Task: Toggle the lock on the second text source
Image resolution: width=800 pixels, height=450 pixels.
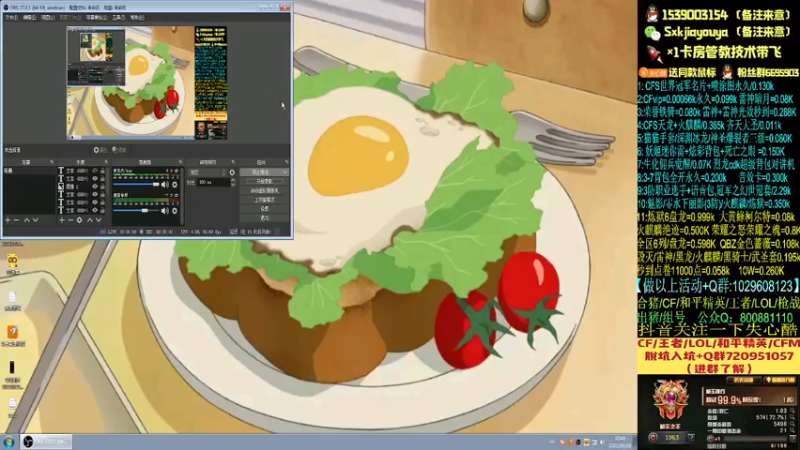Action: click(x=103, y=179)
